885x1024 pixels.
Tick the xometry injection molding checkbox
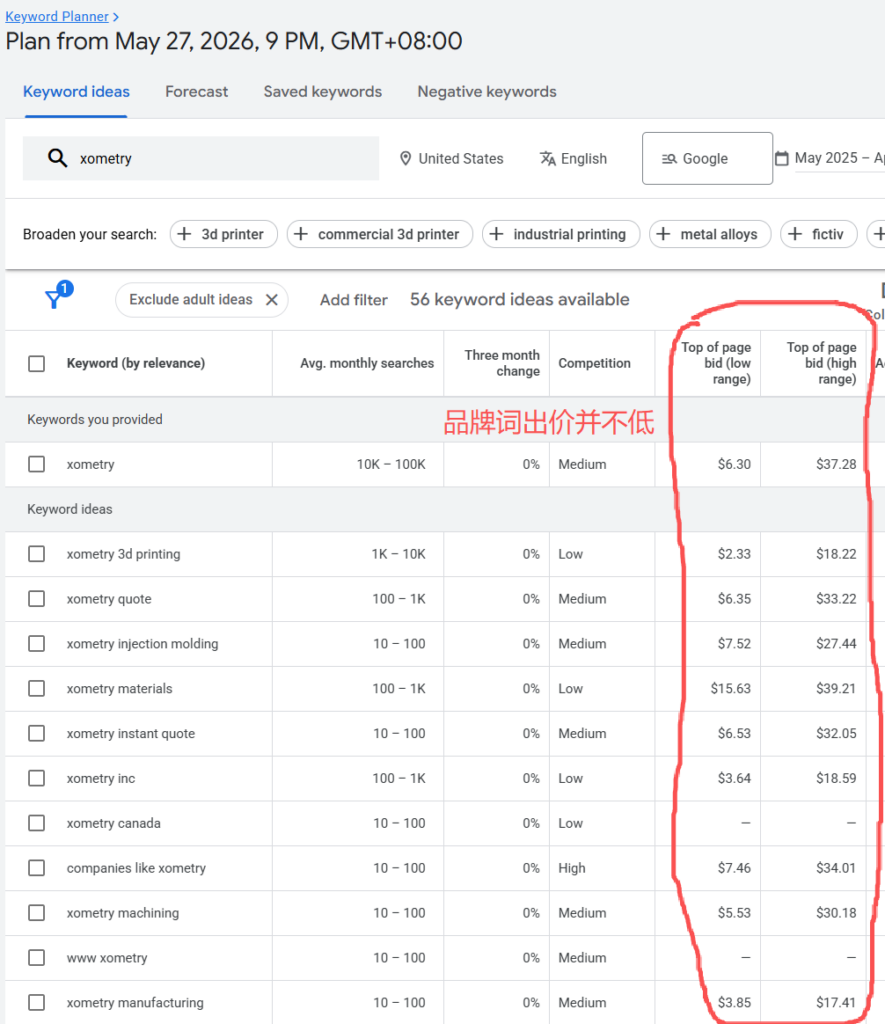(37, 644)
